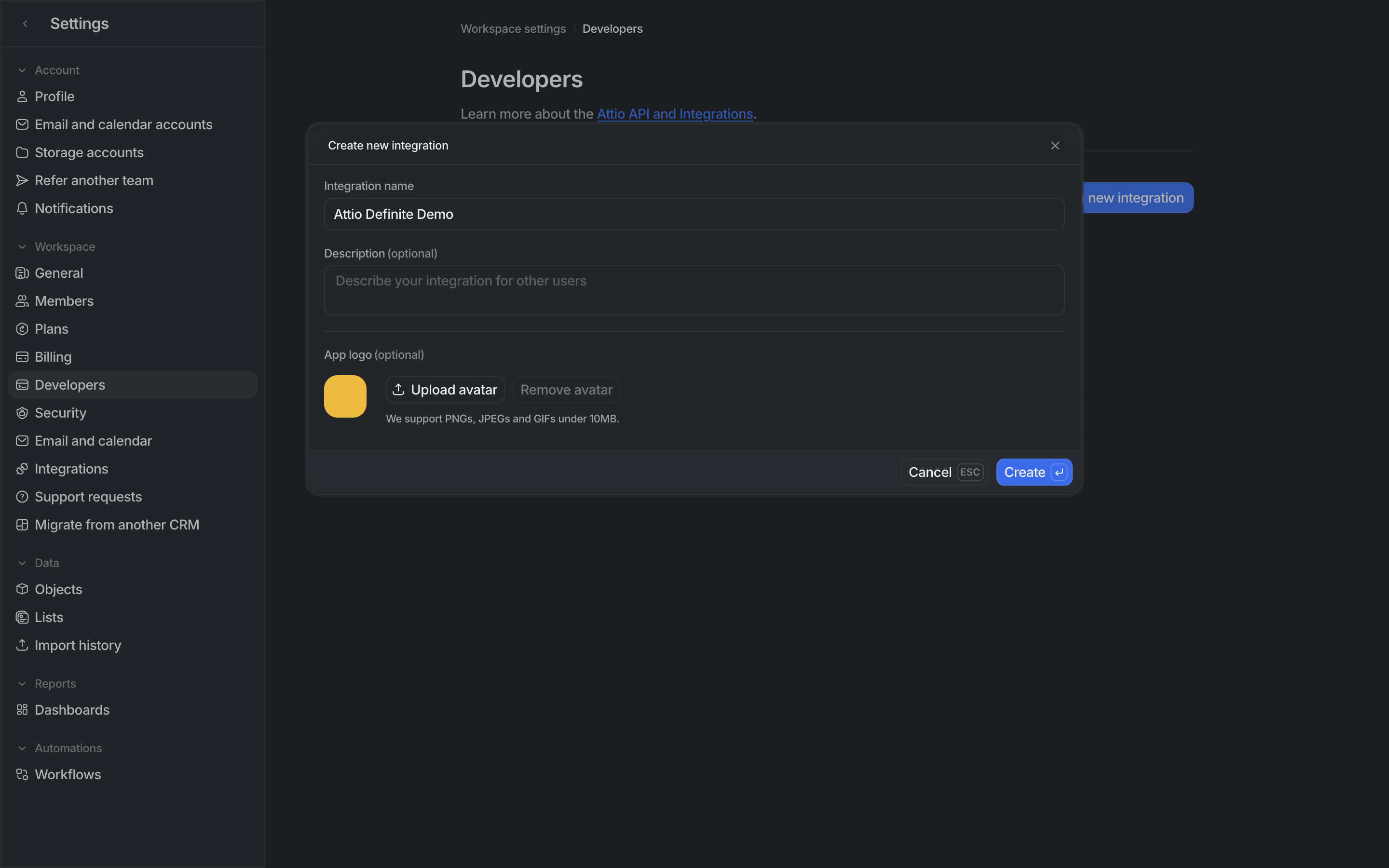Click the Storage accounts folder icon
The height and width of the screenshot is (868, 1389).
tap(22, 153)
